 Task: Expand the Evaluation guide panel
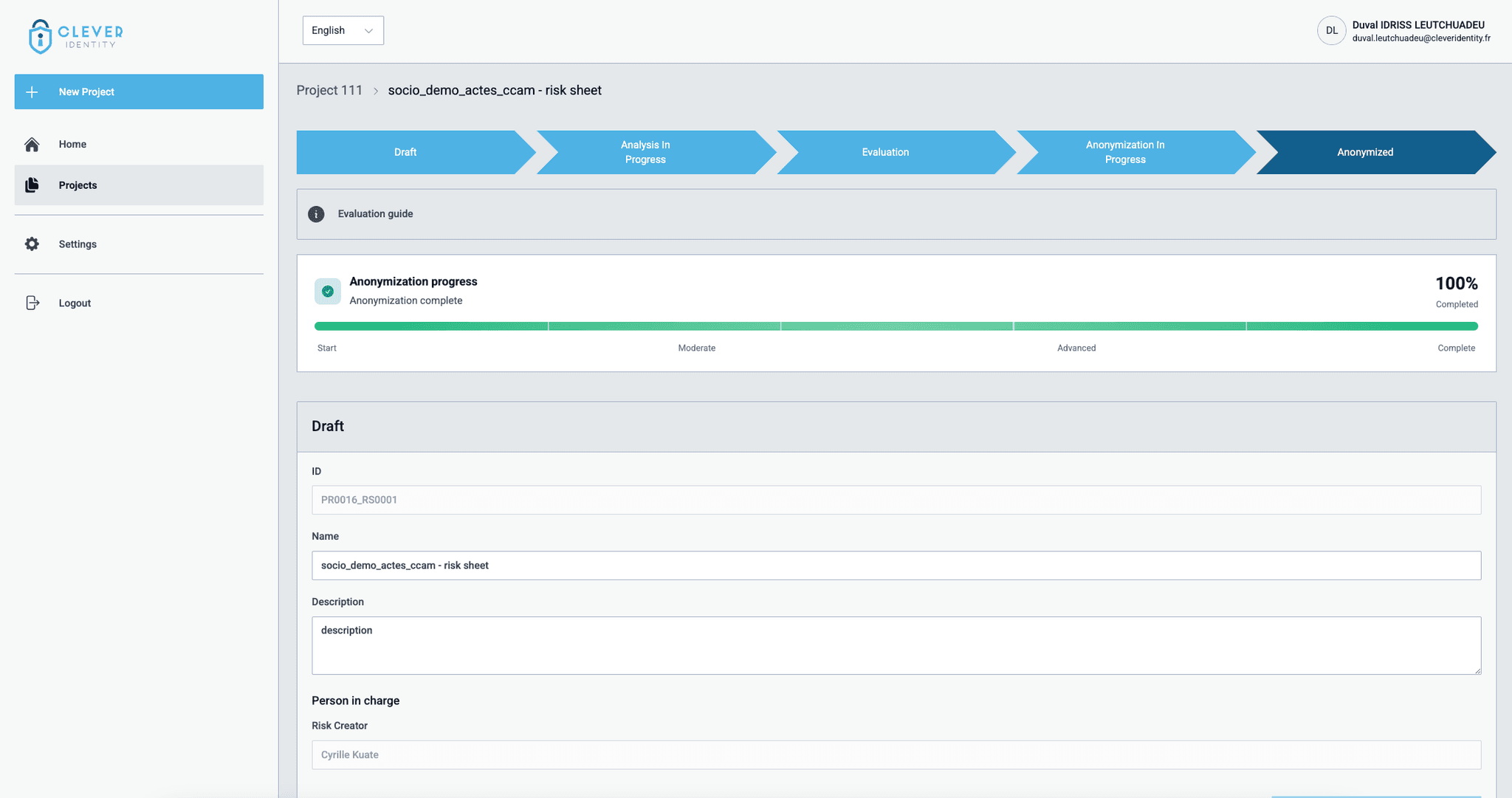(896, 214)
